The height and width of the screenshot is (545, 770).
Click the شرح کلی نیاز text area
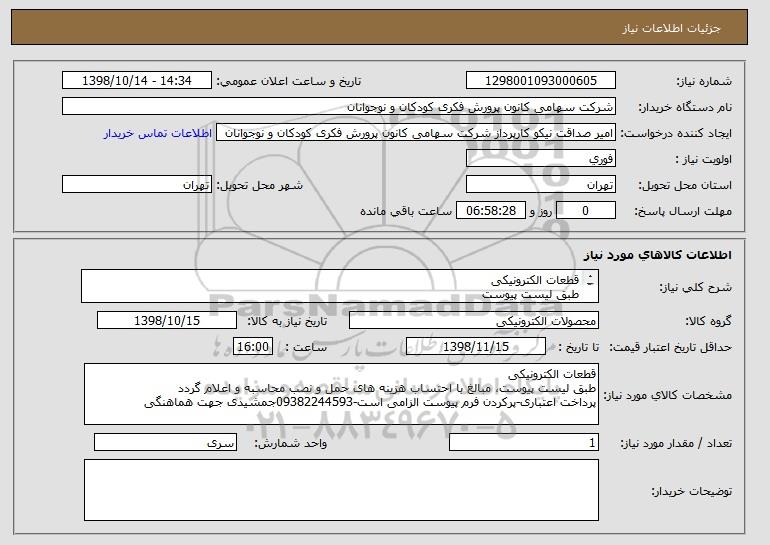[x=340, y=286]
